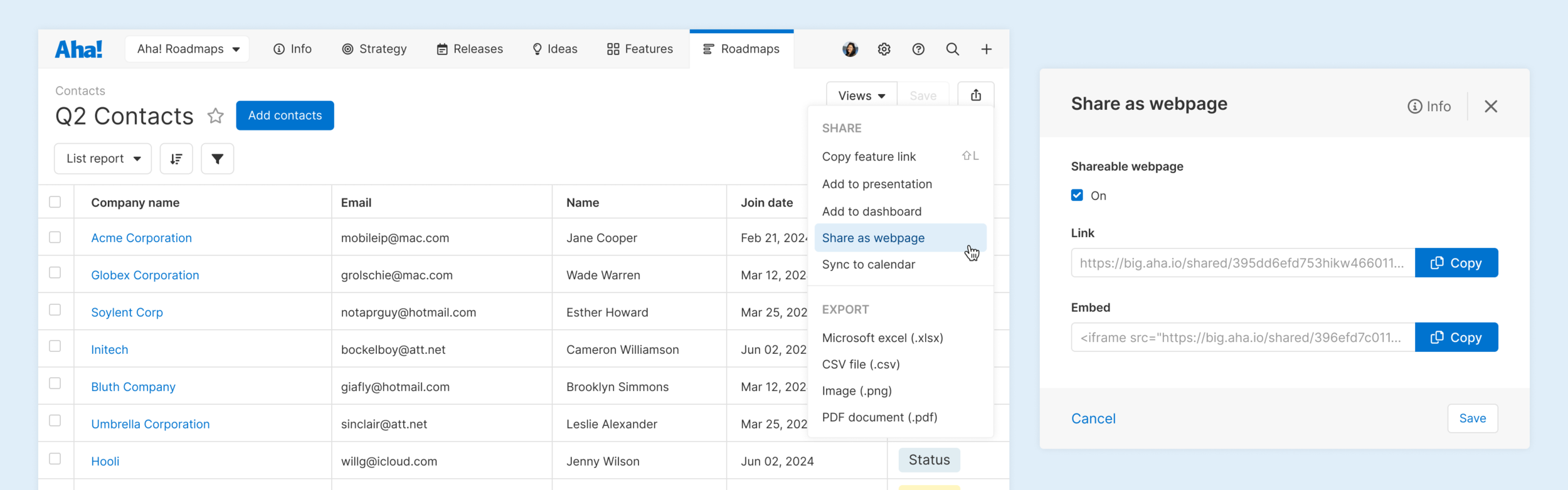Click Cancel in the share panel
The height and width of the screenshot is (490, 1568).
coord(1093,418)
